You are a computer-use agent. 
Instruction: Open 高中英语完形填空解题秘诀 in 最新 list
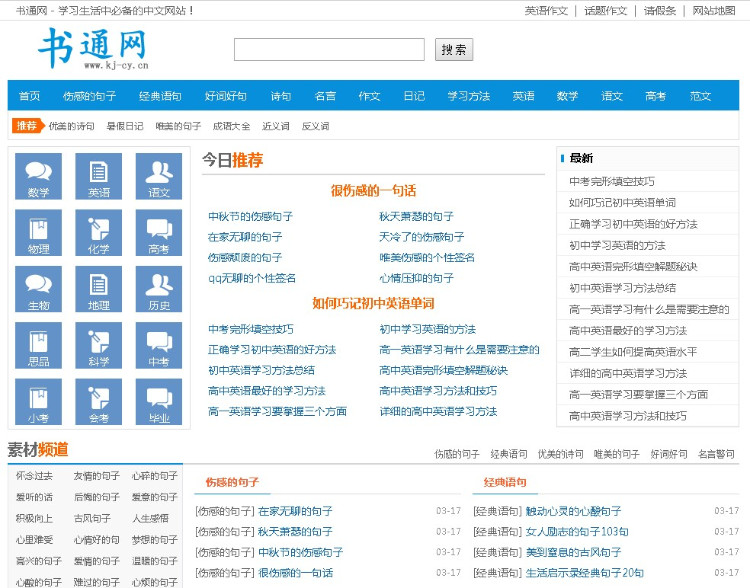633,266
